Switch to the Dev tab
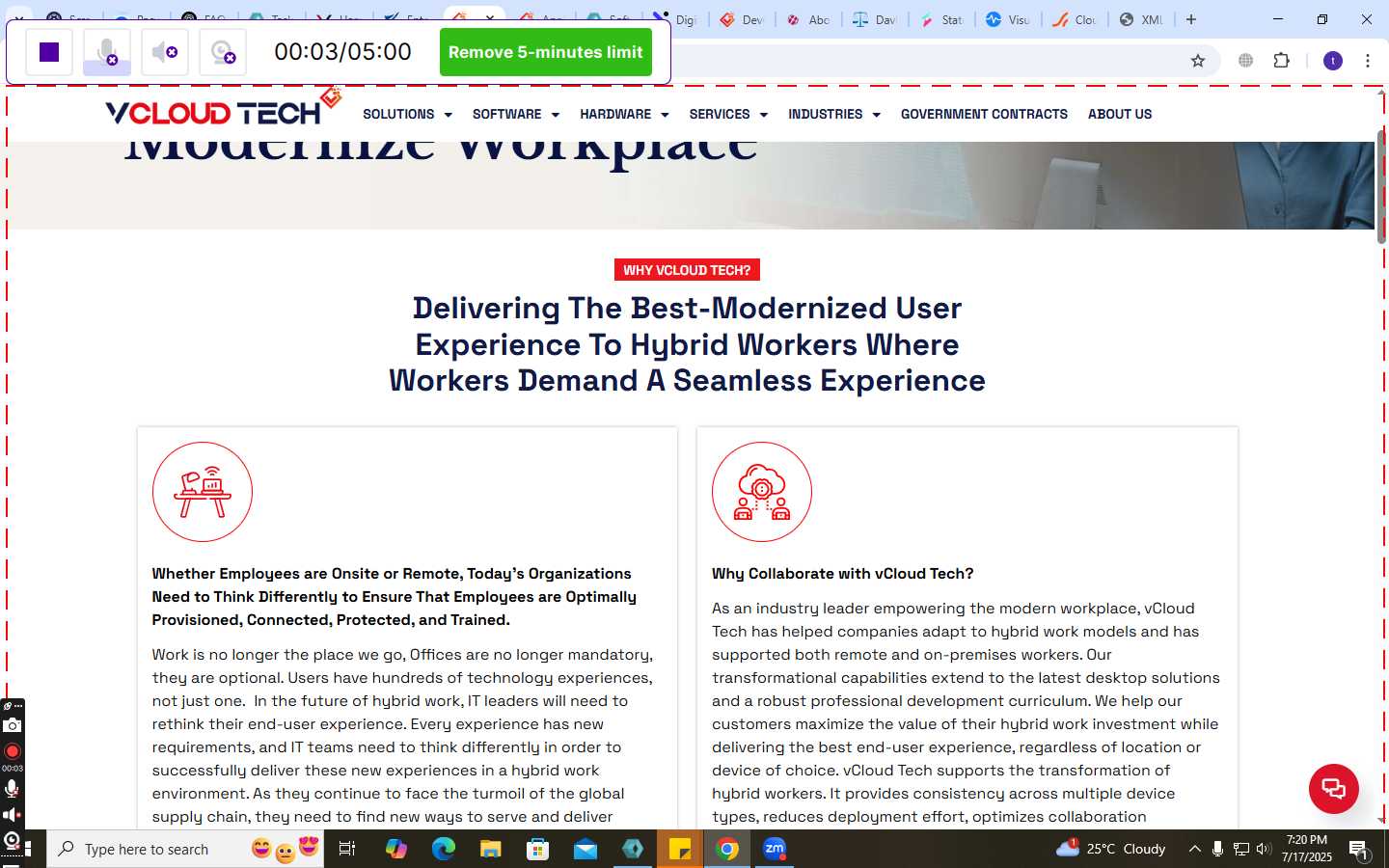The height and width of the screenshot is (868, 1389). click(742, 19)
